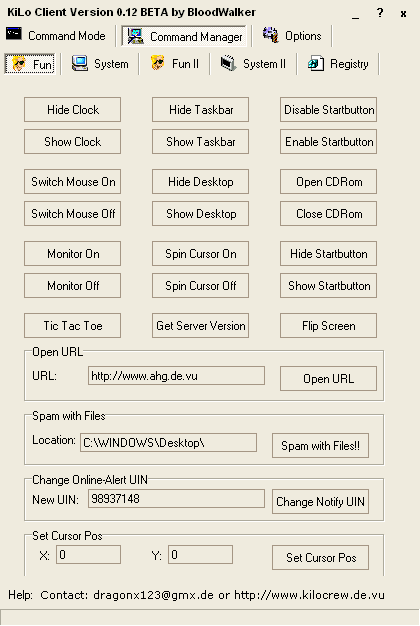Focus the URL text field

coord(176,376)
